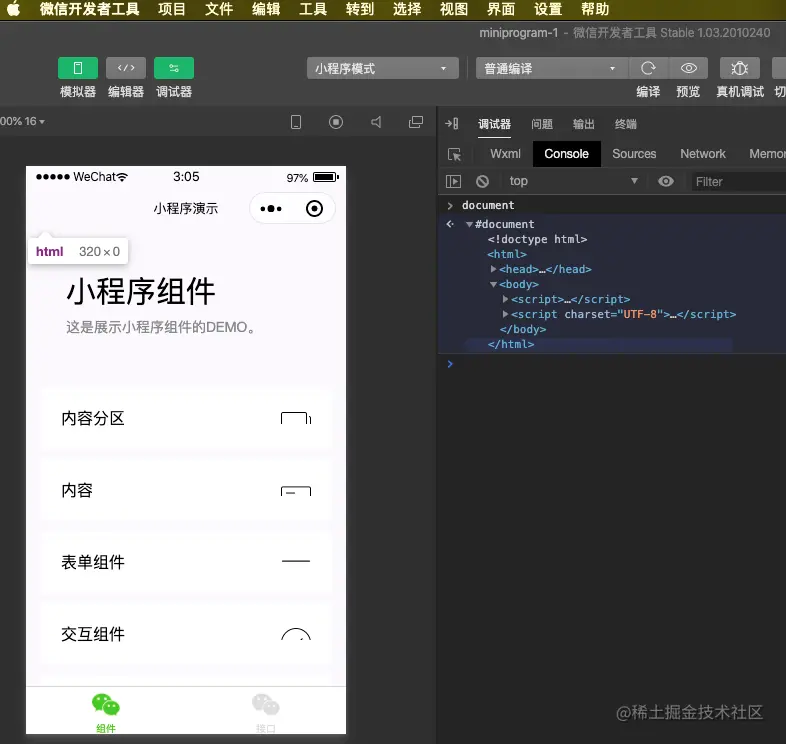
Task: Open the 交互组件 list item
Action: (186, 634)
